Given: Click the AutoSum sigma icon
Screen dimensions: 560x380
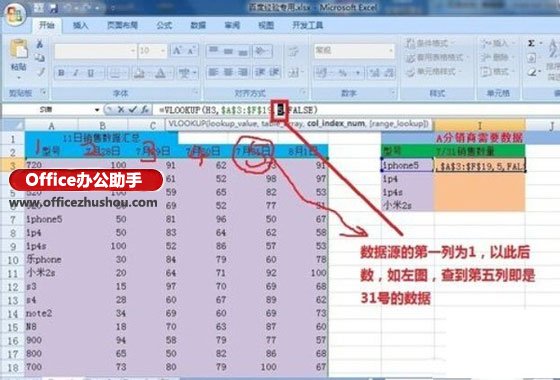Looking at the screenshot, I should tap(531, 44).
